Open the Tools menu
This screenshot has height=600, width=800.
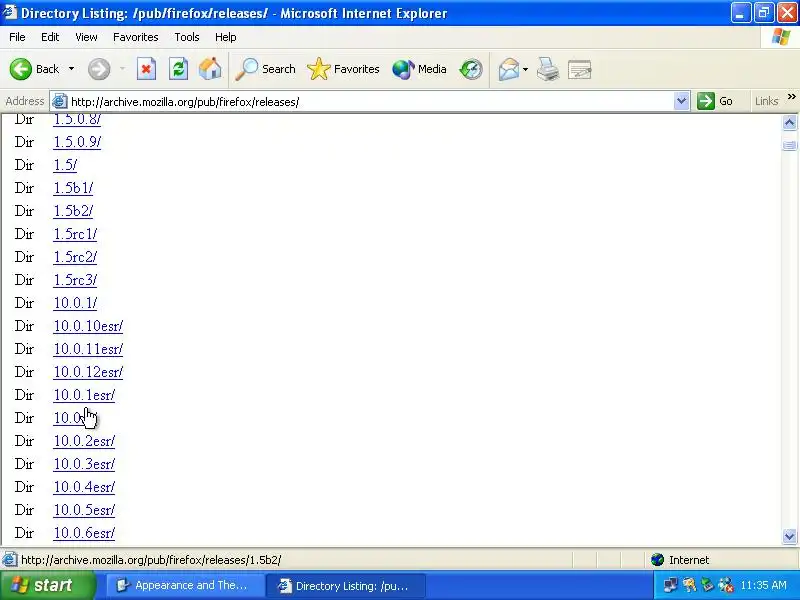pyautogui.click(x=187, y=37)
